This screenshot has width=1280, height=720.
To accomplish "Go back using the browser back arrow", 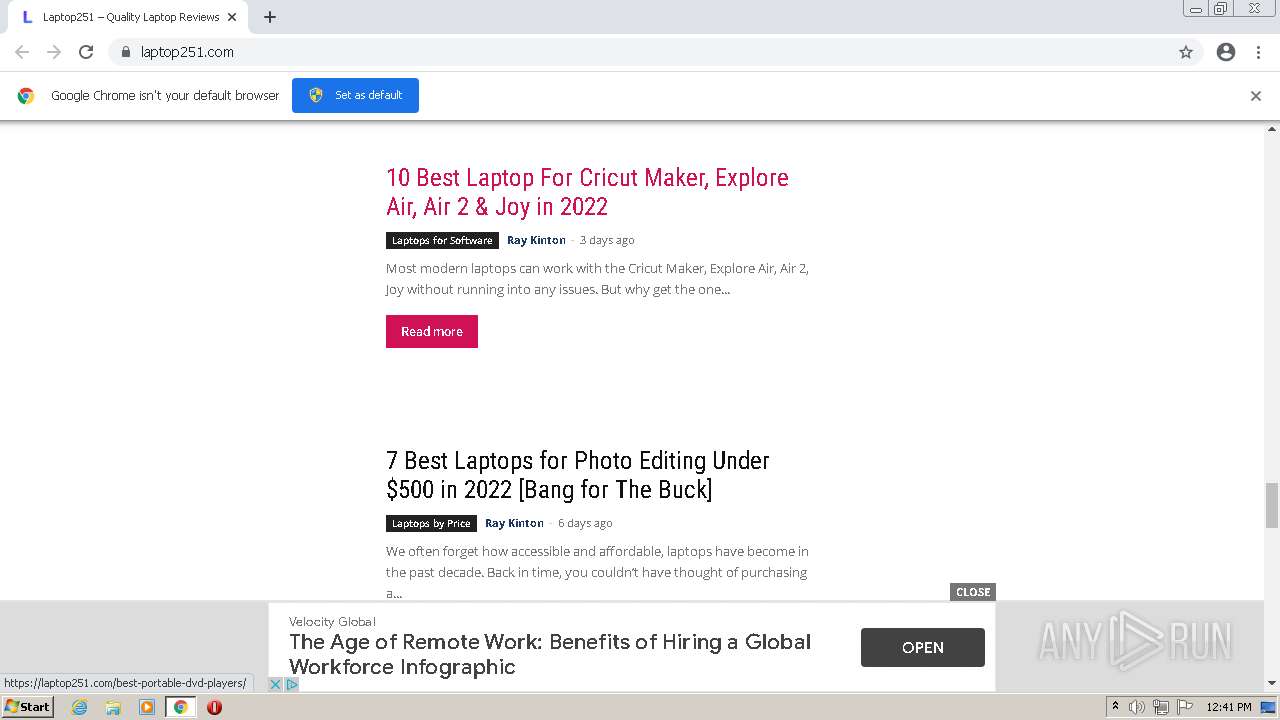I will [22, 52].
